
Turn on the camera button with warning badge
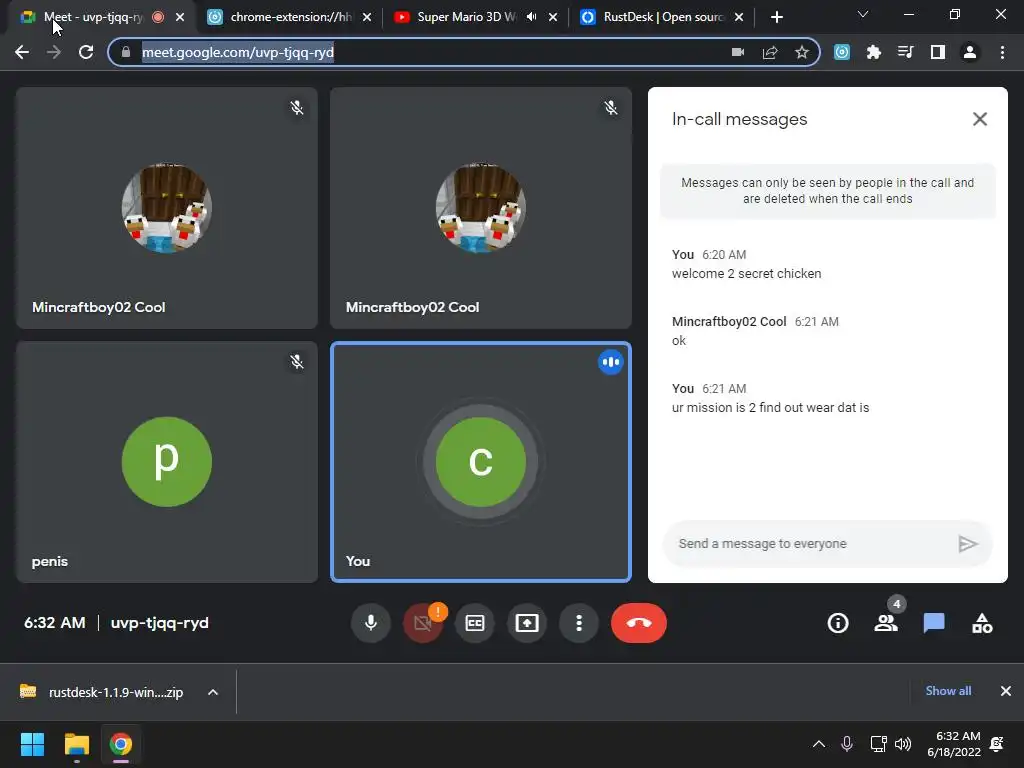click(423, 623)
